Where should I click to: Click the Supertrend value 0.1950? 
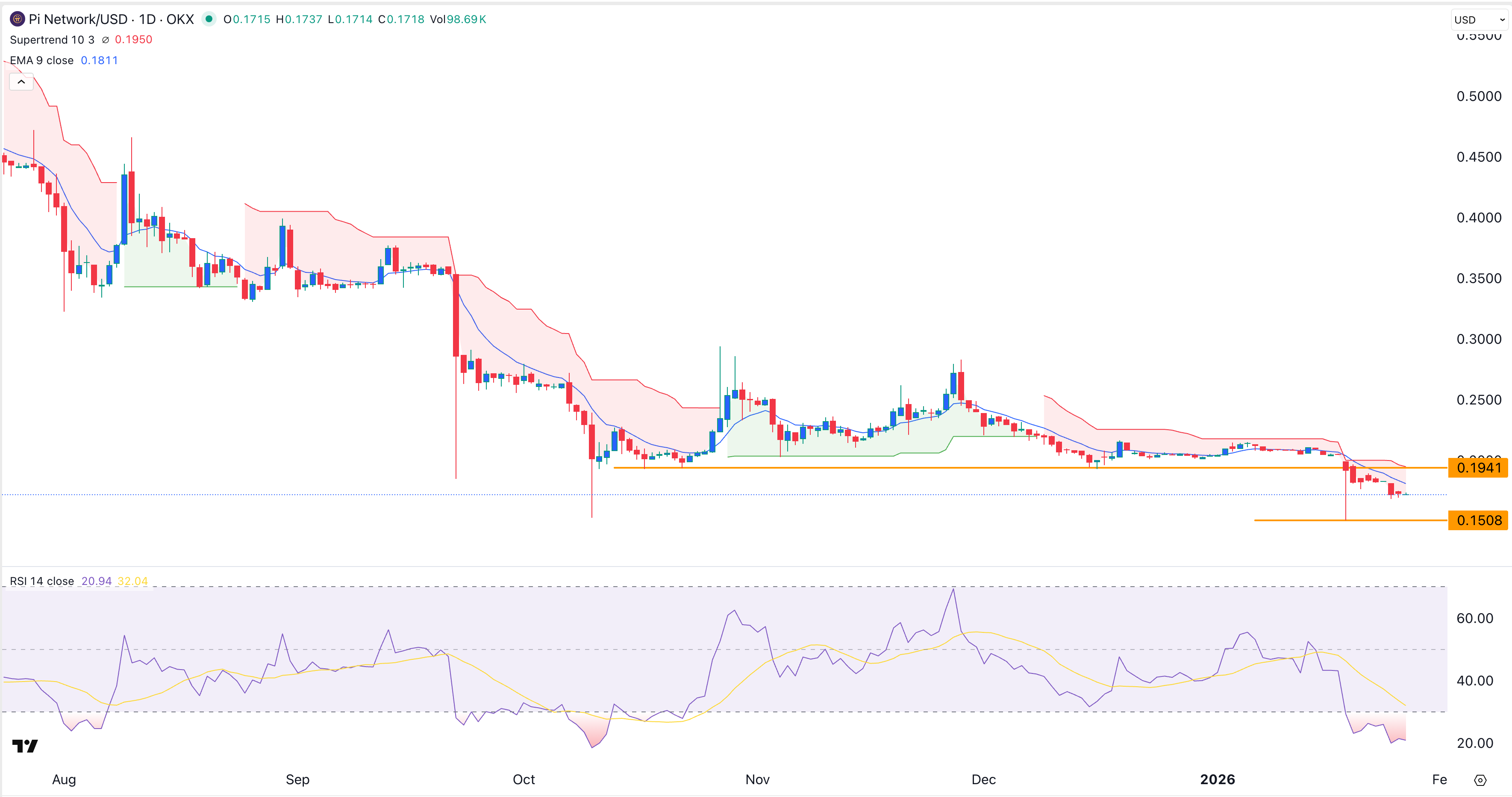[x=133, y=39]
